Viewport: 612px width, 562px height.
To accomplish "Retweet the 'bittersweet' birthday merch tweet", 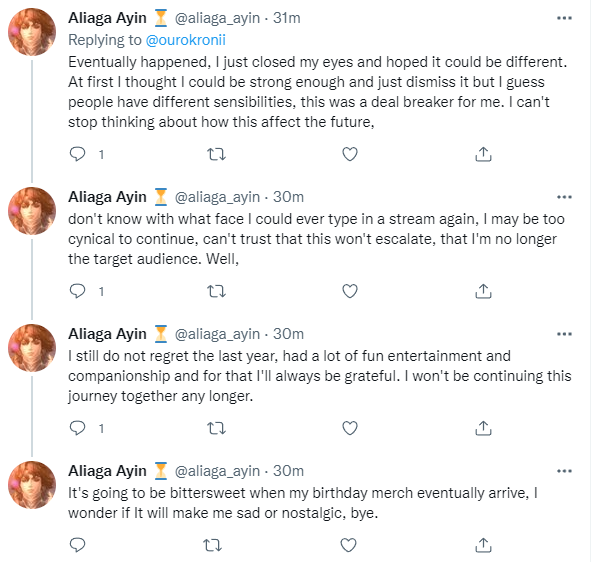I will click(213, 545).
